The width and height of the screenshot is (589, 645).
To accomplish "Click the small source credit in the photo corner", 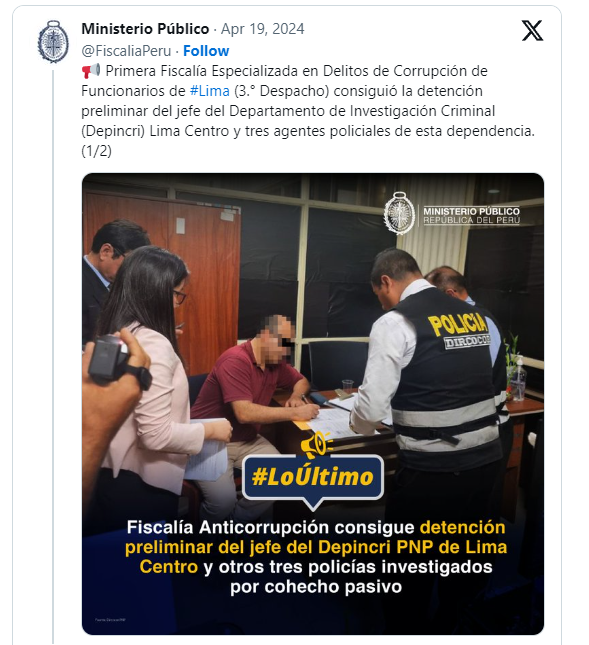I will (110, 619).
